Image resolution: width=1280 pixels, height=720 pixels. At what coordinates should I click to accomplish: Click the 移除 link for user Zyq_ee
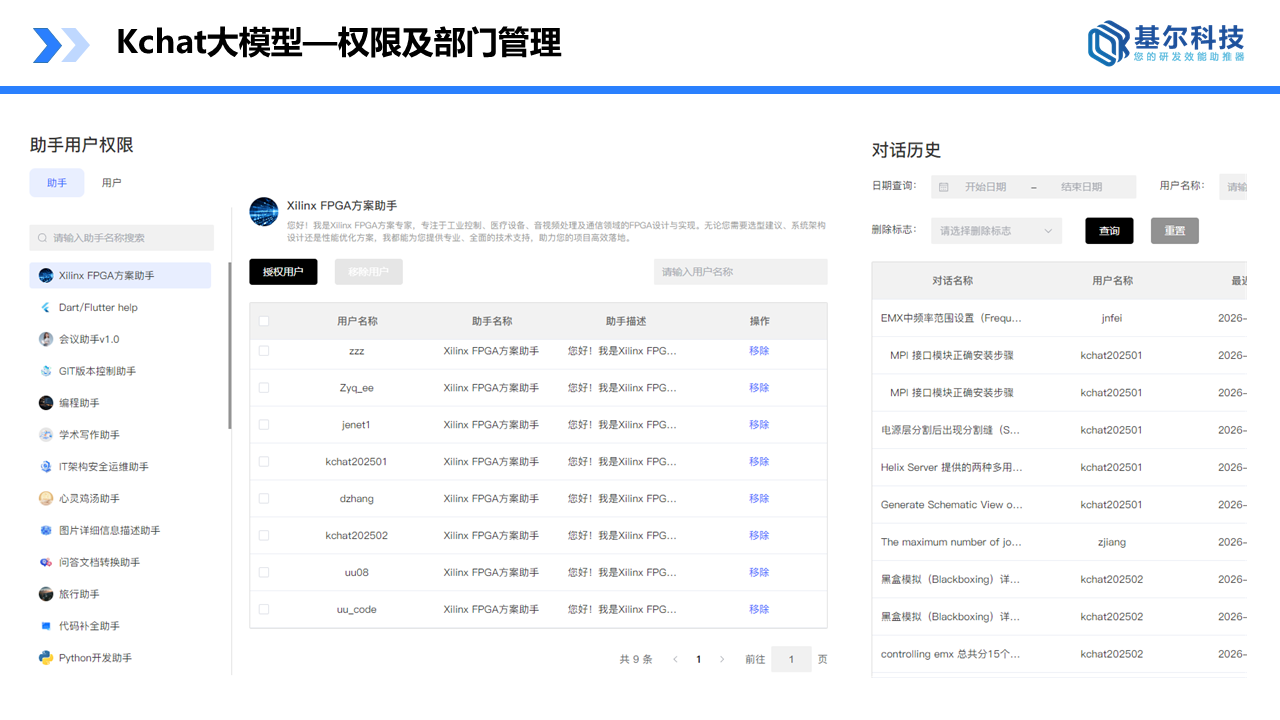tap(758, 387)
